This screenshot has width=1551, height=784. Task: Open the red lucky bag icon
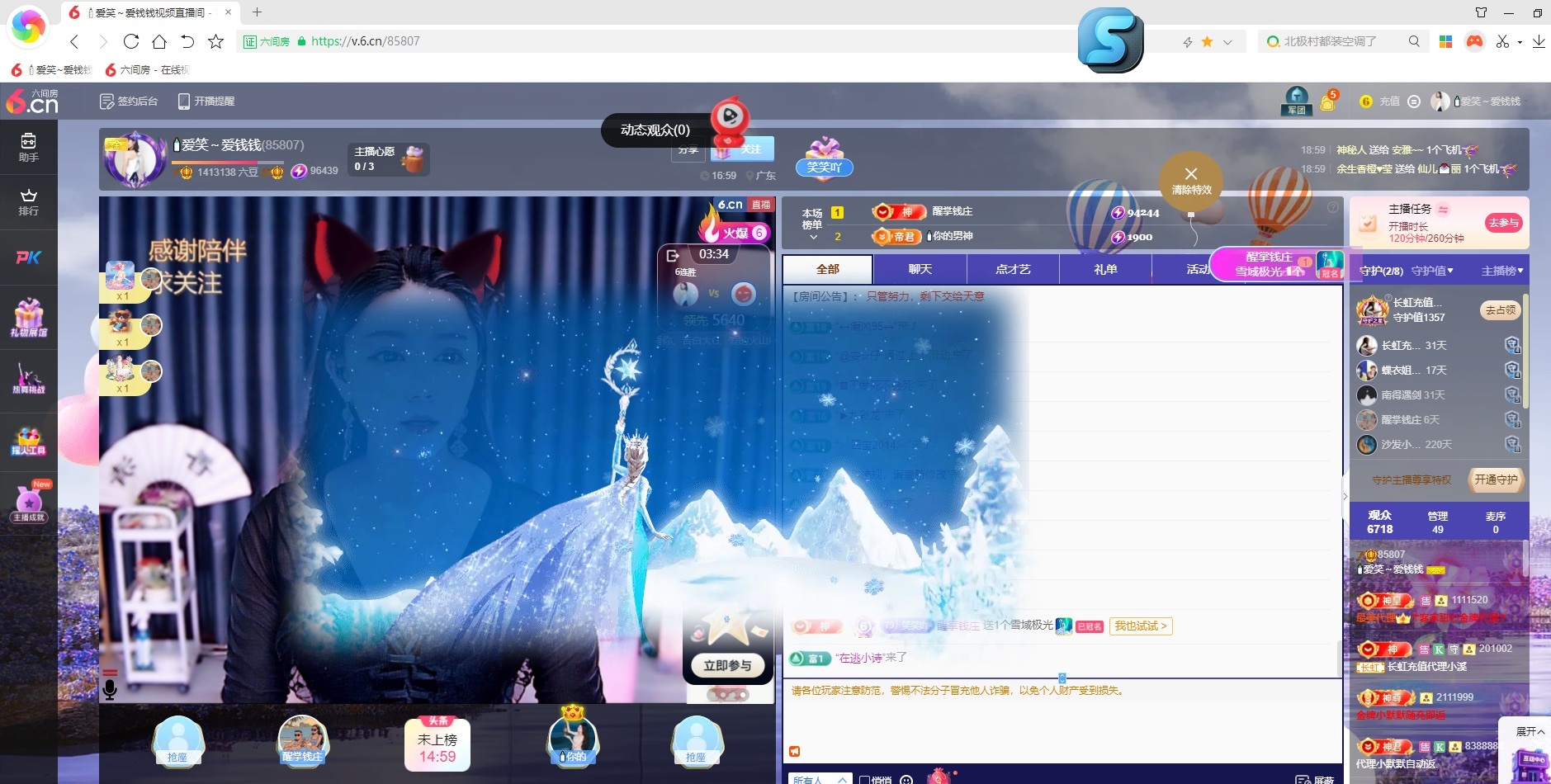pos(939,777)
